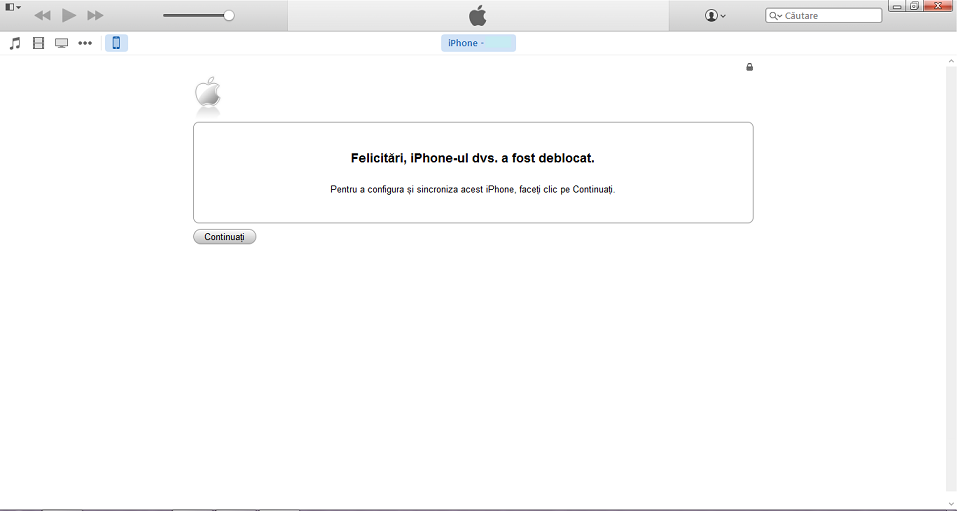Click the play button
This screenshot has width=958, height=511.
(x=69, y=15)
